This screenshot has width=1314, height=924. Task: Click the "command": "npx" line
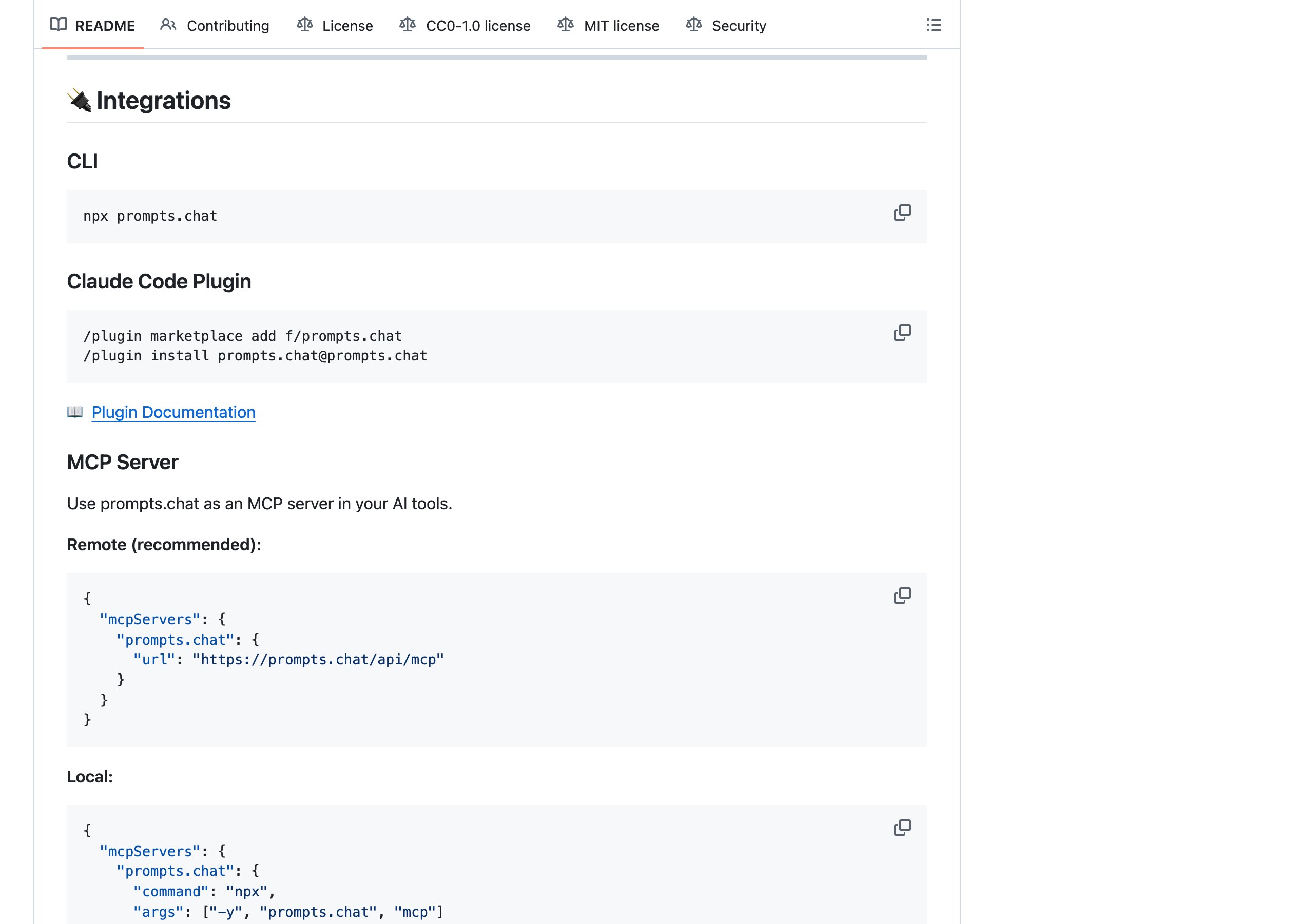[204, 891]
